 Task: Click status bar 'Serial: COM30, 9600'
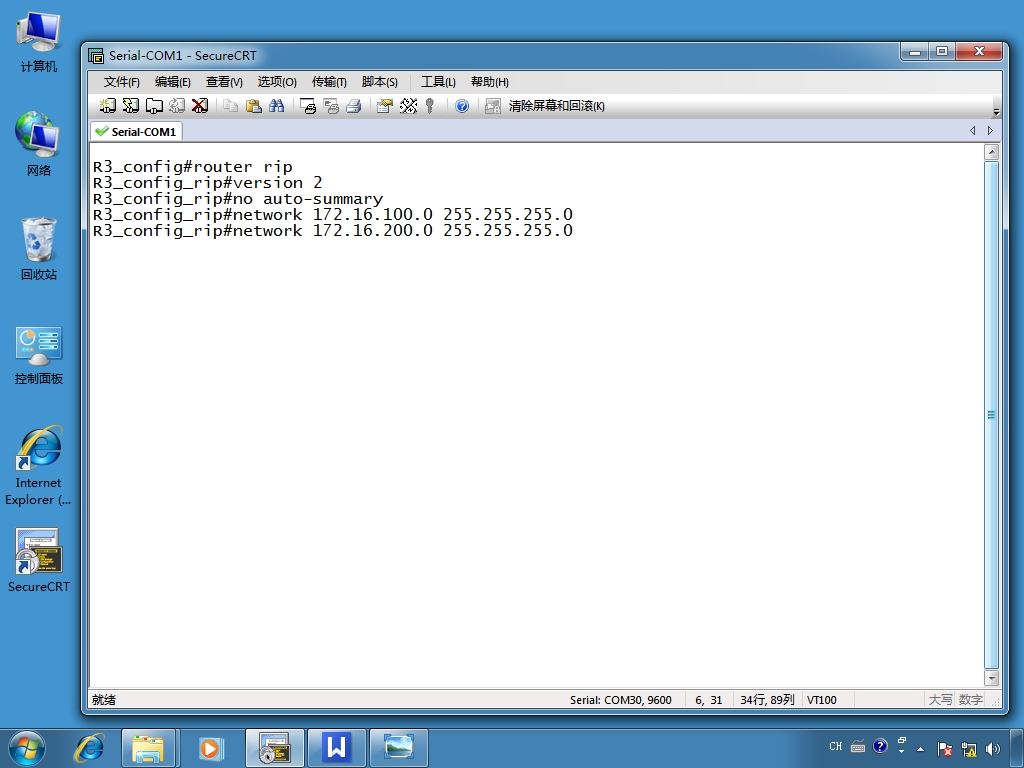pos(620,700)
